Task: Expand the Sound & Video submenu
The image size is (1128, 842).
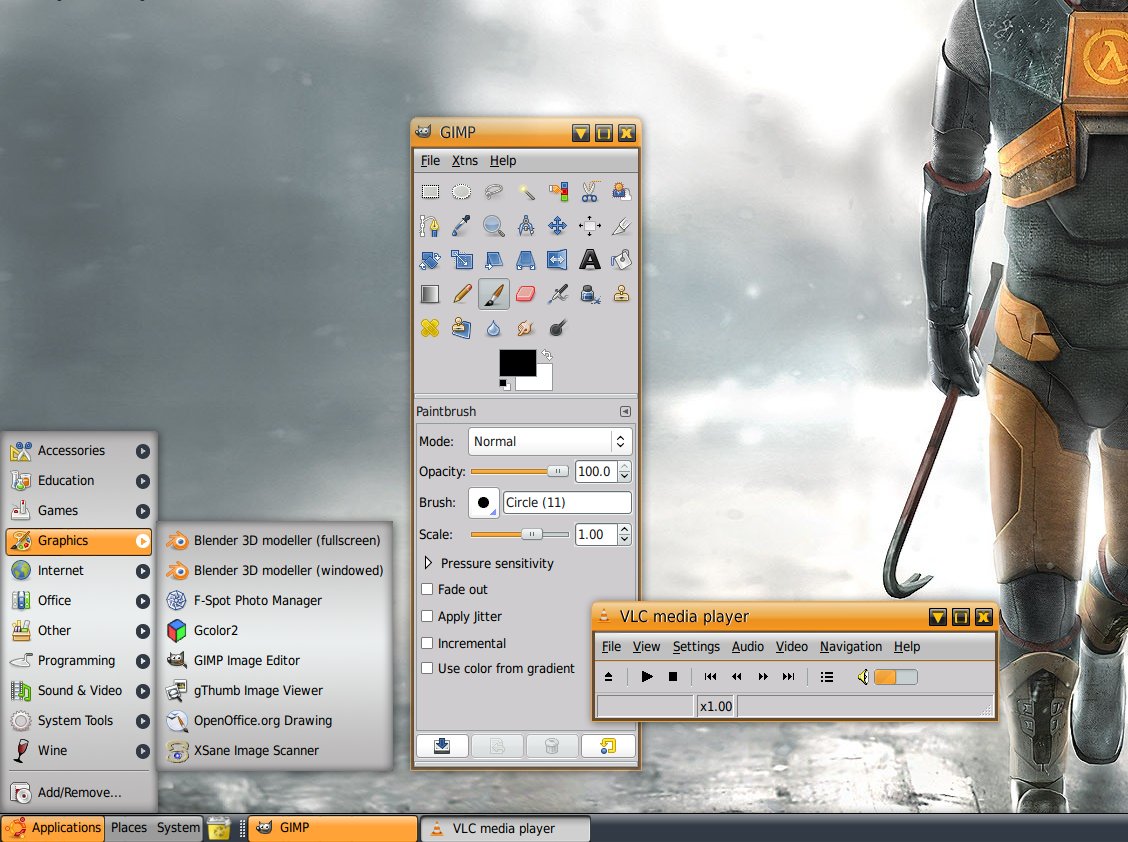Action: click(x=80, y=691)
